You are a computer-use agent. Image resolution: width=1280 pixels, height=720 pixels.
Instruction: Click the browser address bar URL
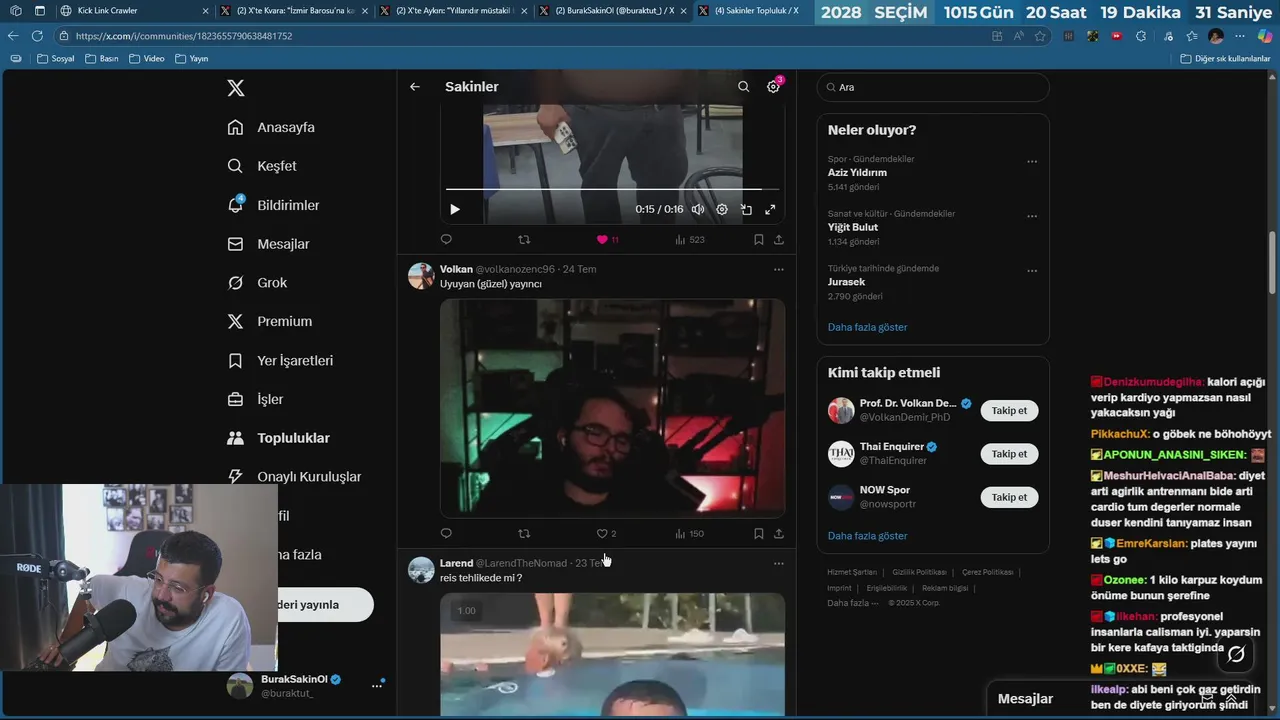(x=184, y=36)
